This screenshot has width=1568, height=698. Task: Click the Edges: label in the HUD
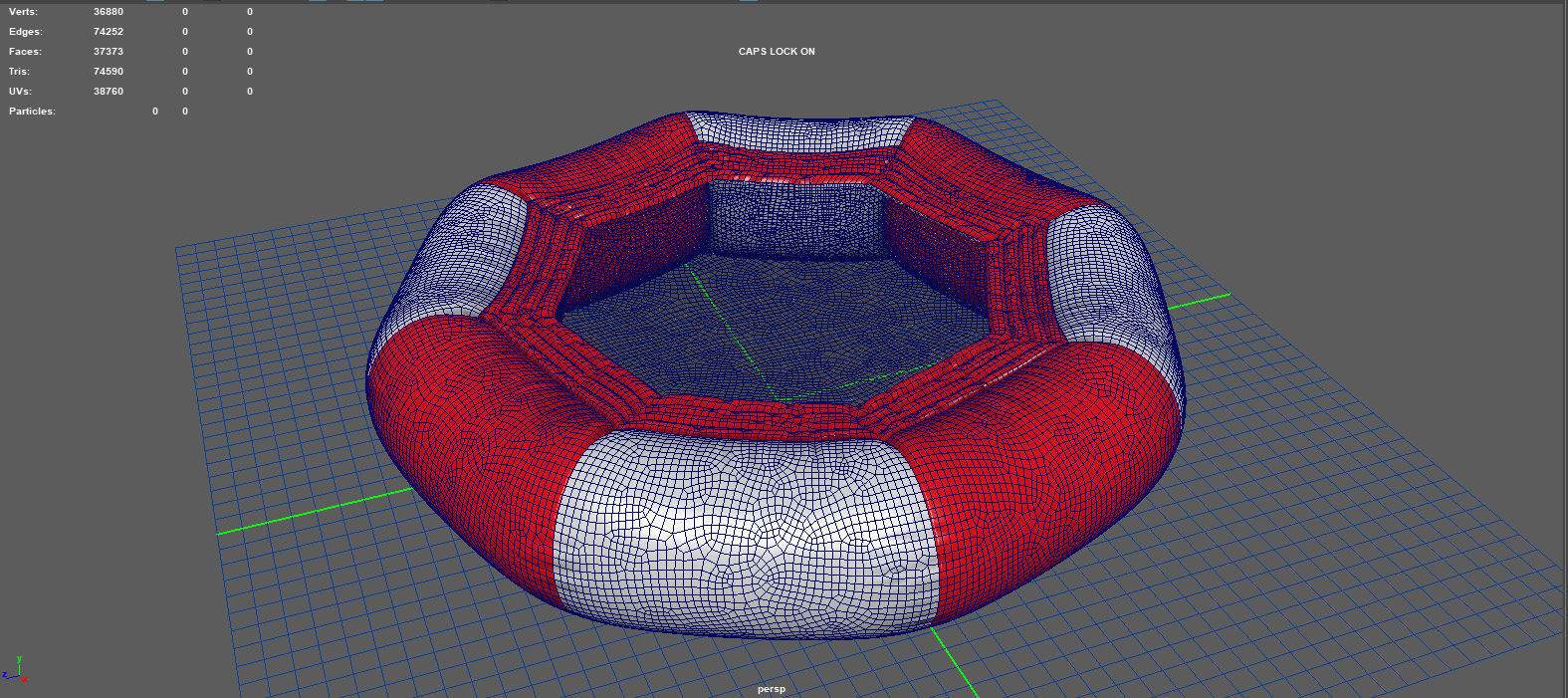pos(26,32)
